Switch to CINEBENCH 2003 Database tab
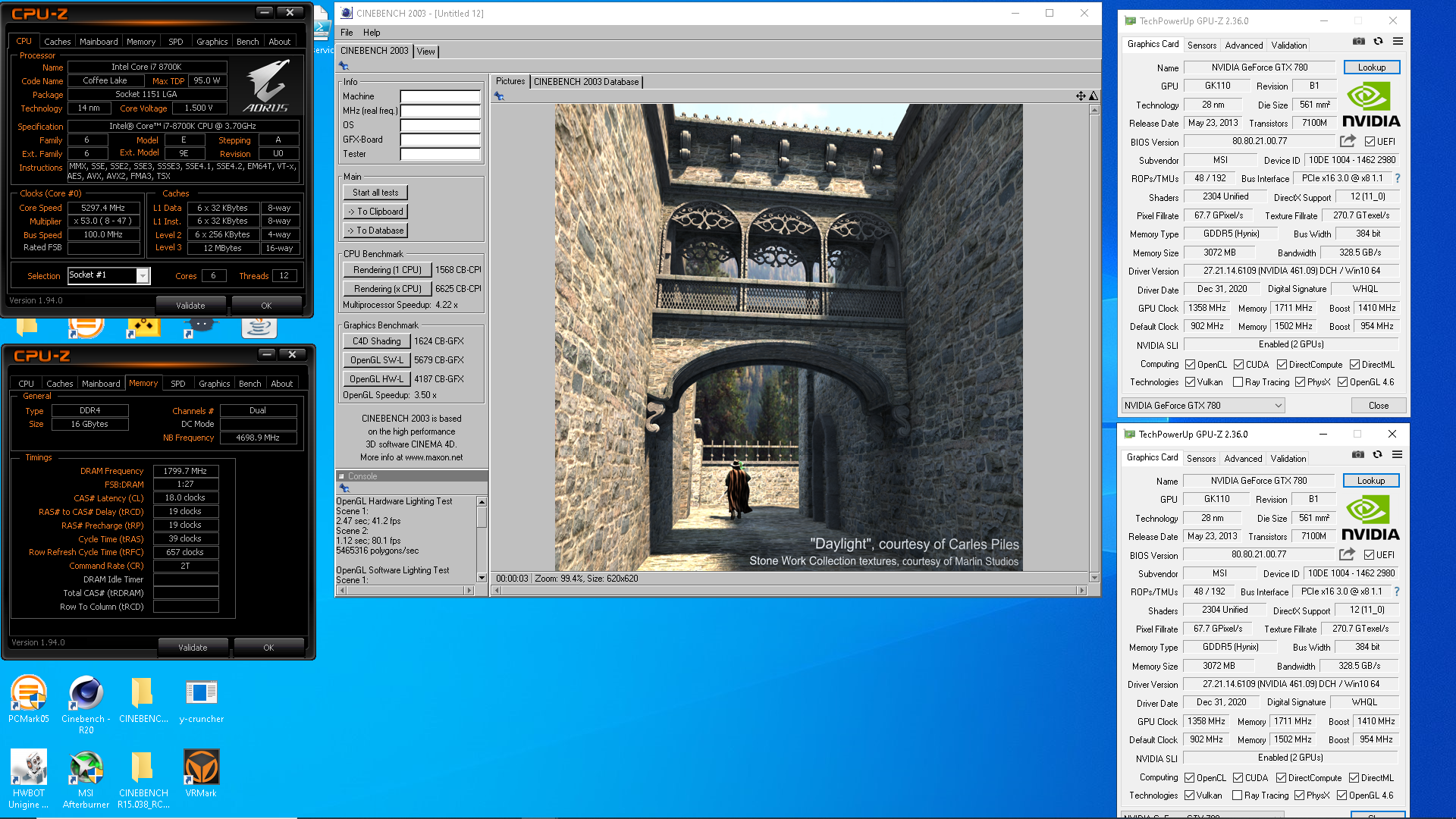Viewport: 1456px width, 819px height. 586,82
